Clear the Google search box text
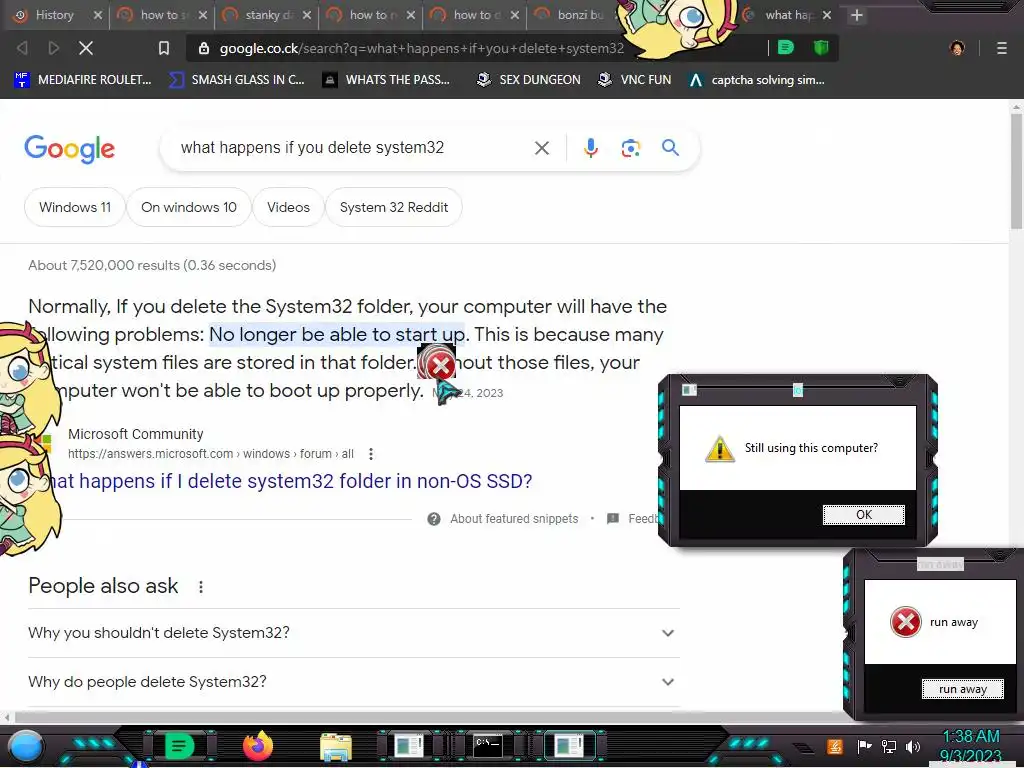1024x768 pixels. pos(541,148)
